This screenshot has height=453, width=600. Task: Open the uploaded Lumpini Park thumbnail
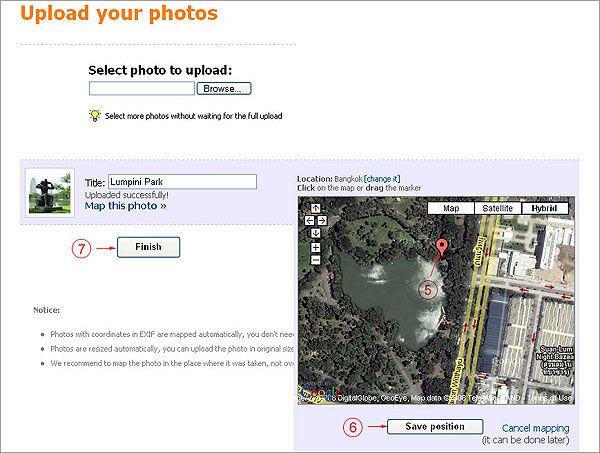coord(50,190)
